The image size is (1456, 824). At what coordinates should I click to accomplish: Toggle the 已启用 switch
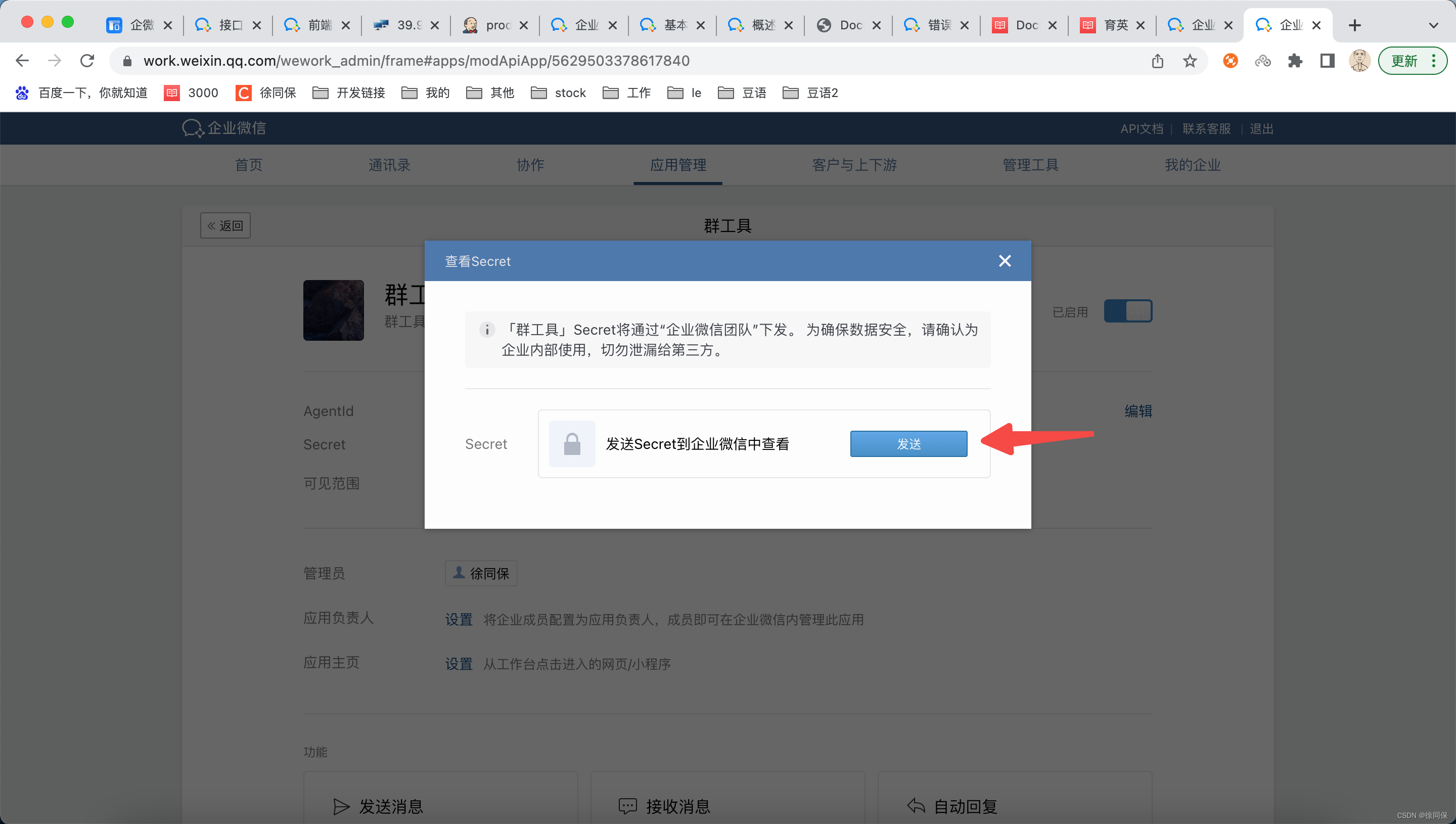tap(1128, 311)
